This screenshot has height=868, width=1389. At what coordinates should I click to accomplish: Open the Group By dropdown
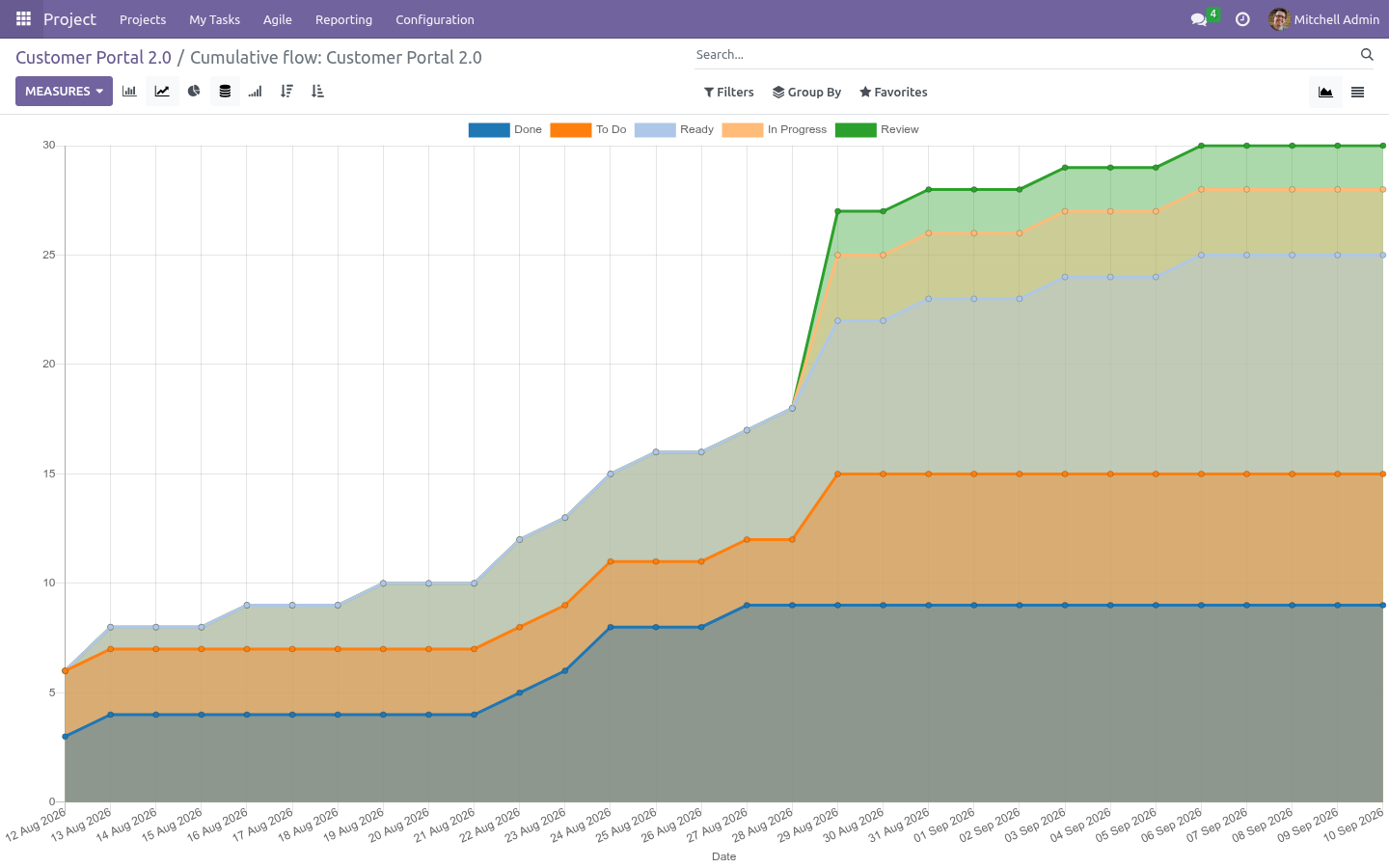[x=807, y=93]
